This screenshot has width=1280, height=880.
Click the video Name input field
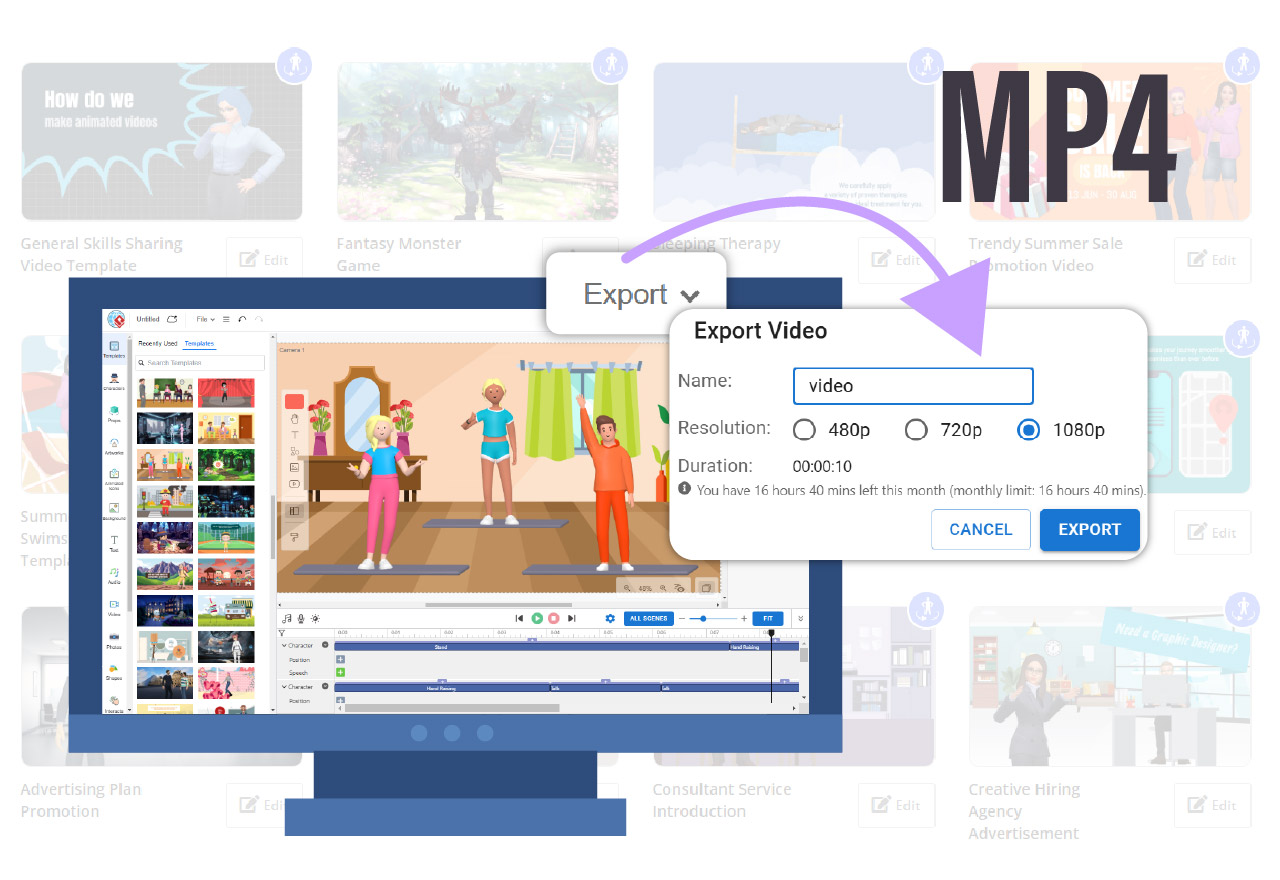point(912,386)
